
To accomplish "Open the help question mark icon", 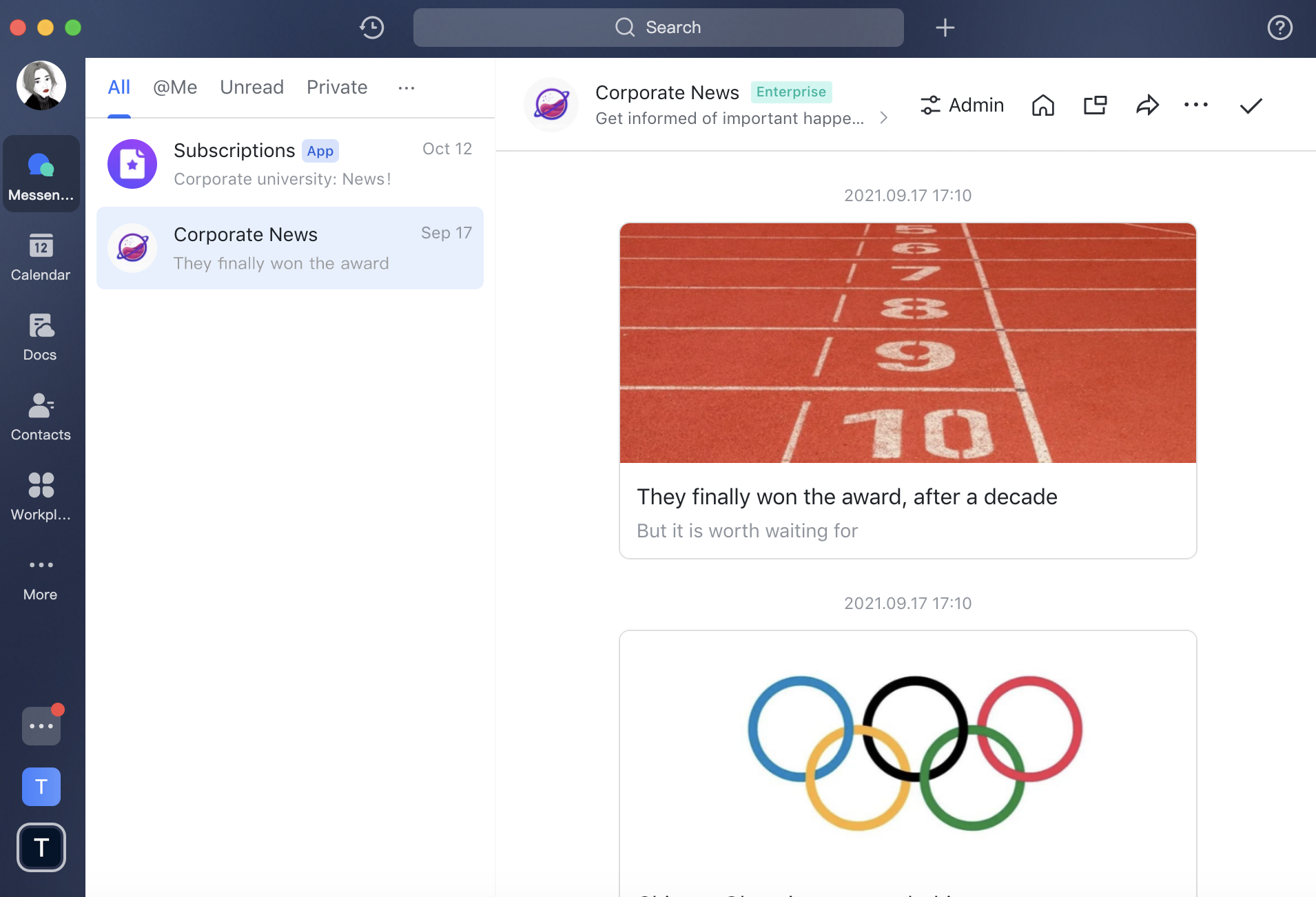I will pyautogui.click(x=1279, y=28).
